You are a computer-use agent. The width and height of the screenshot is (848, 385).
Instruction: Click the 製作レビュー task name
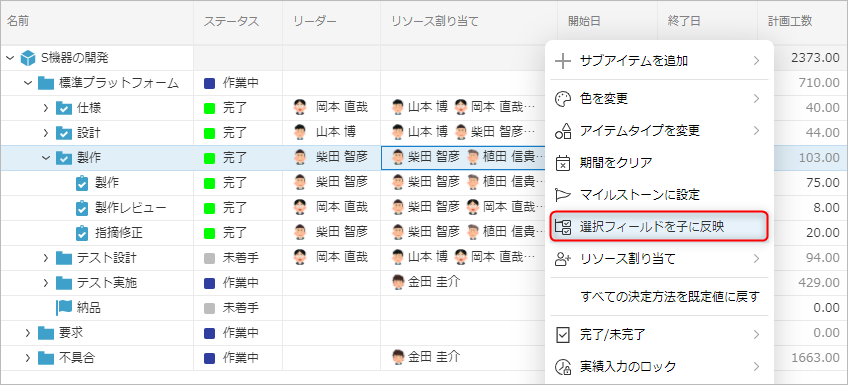131,208
